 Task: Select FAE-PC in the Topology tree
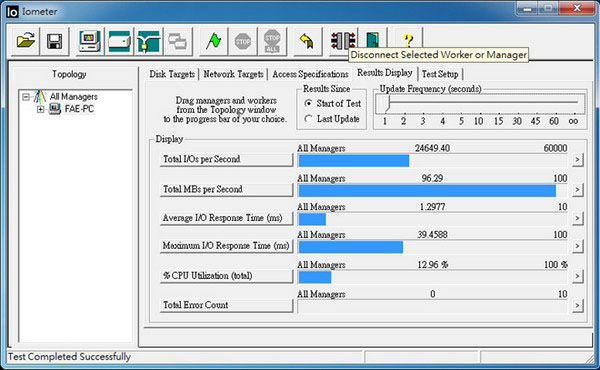pyautogui.click(x=79, y=109)
